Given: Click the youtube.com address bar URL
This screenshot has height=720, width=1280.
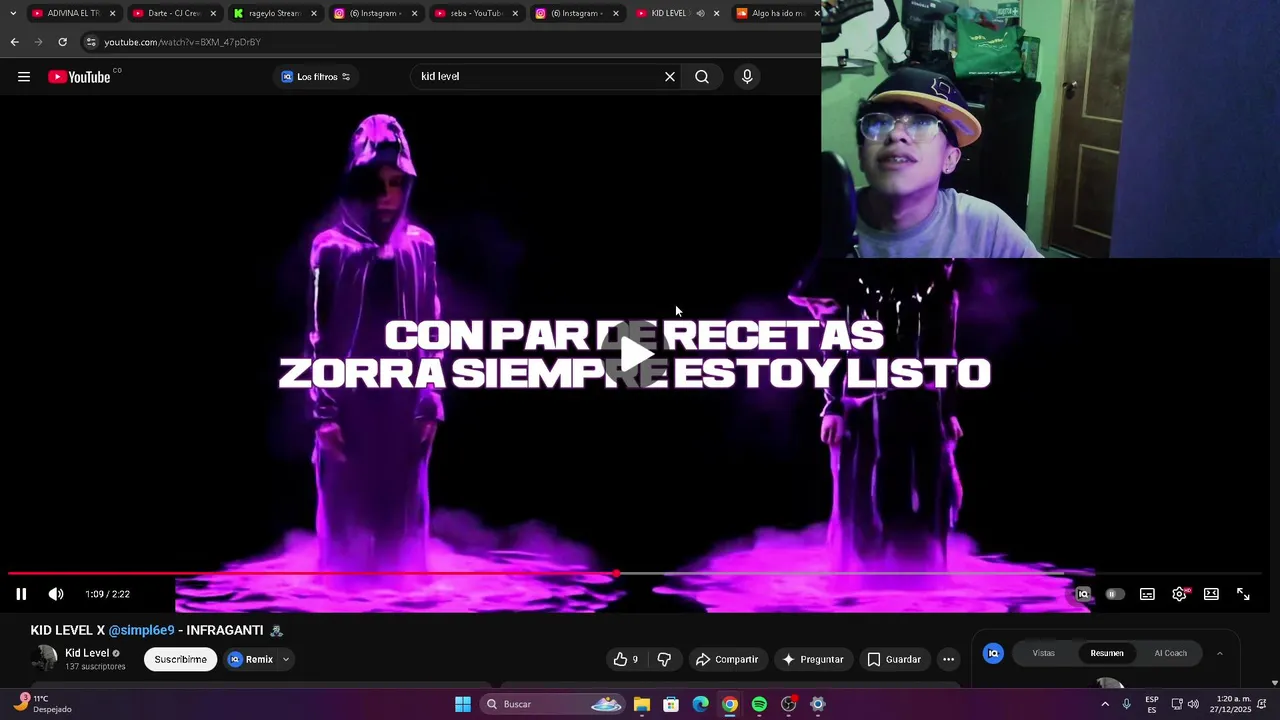Looking at the screenshot, I should [182, 42].
